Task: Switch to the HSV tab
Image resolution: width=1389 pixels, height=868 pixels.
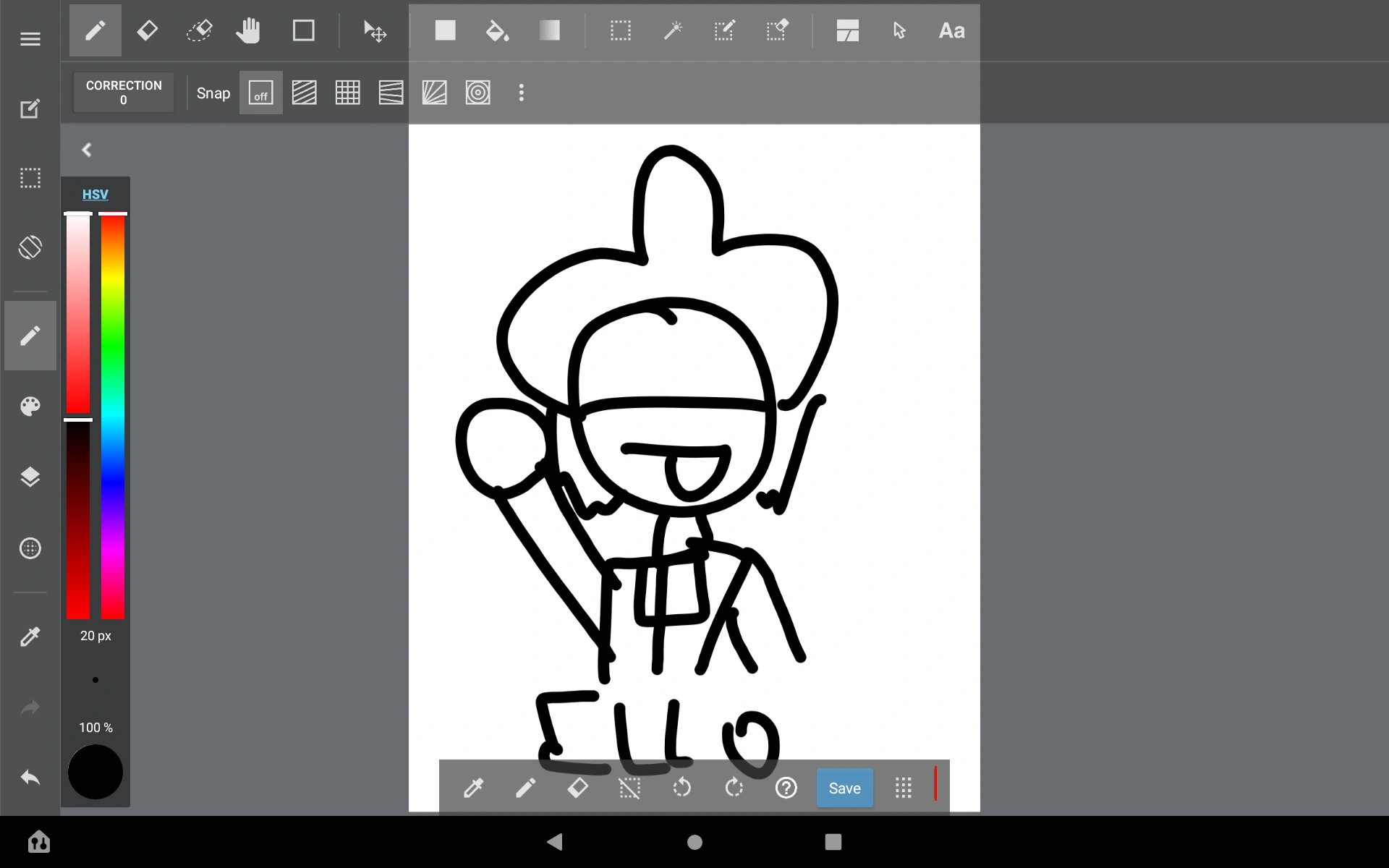Action: pyautogui.click(x=95, y=194)
